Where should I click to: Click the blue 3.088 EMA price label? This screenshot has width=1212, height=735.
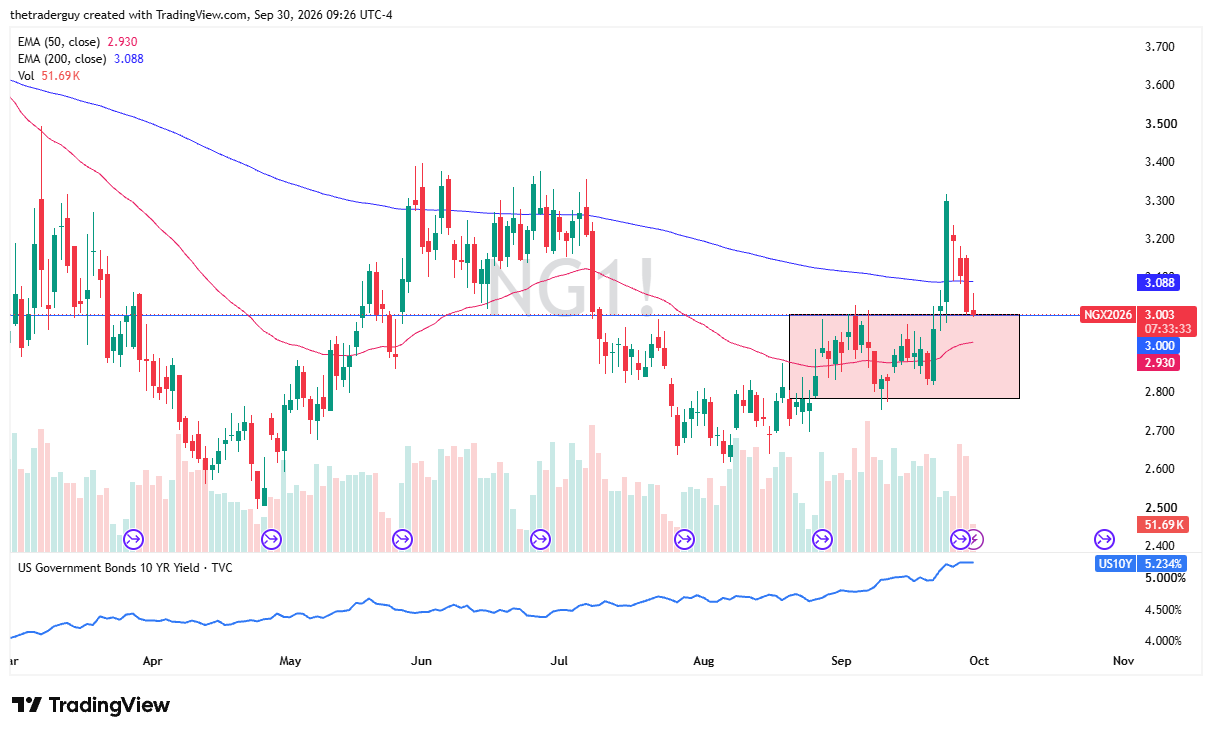1158,283
